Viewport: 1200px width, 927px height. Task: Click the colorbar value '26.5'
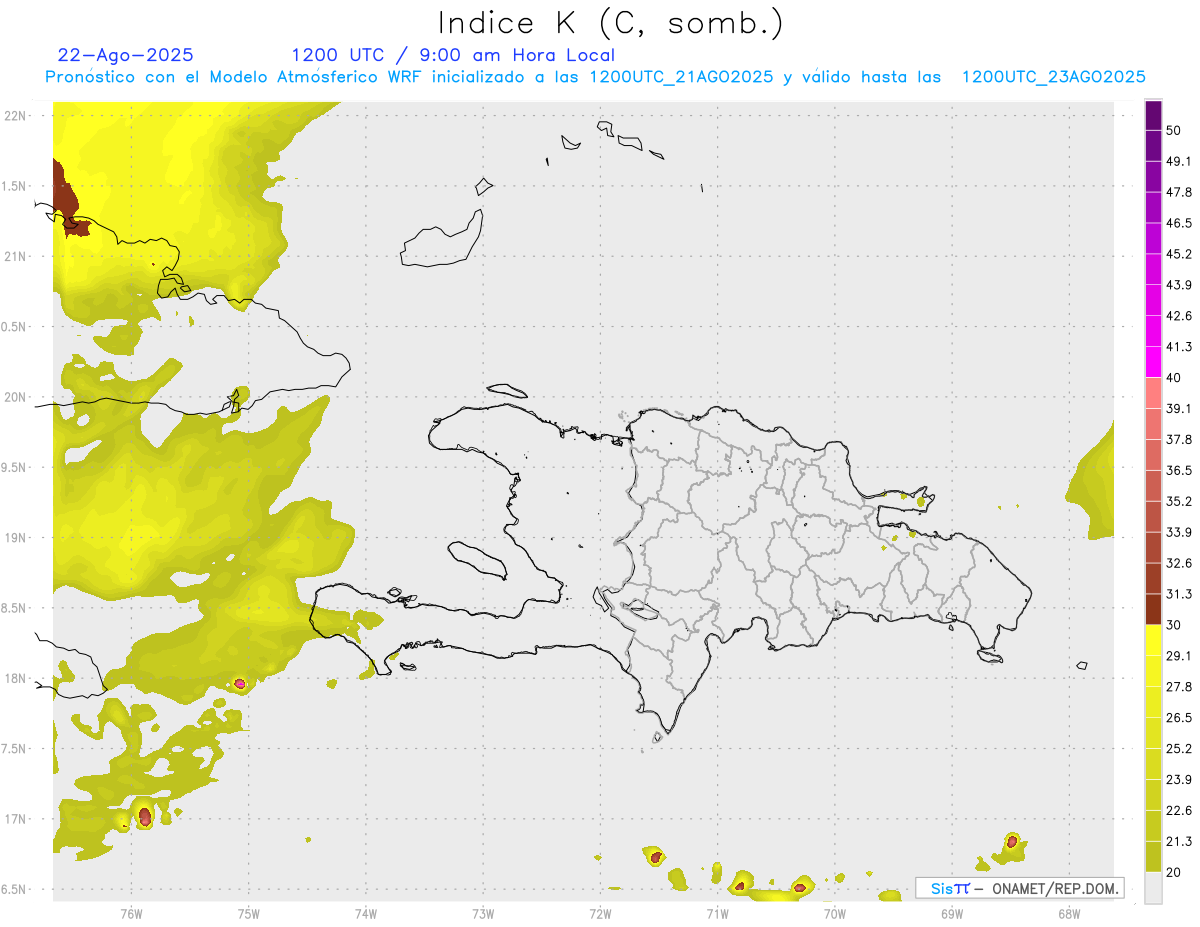1179,718
